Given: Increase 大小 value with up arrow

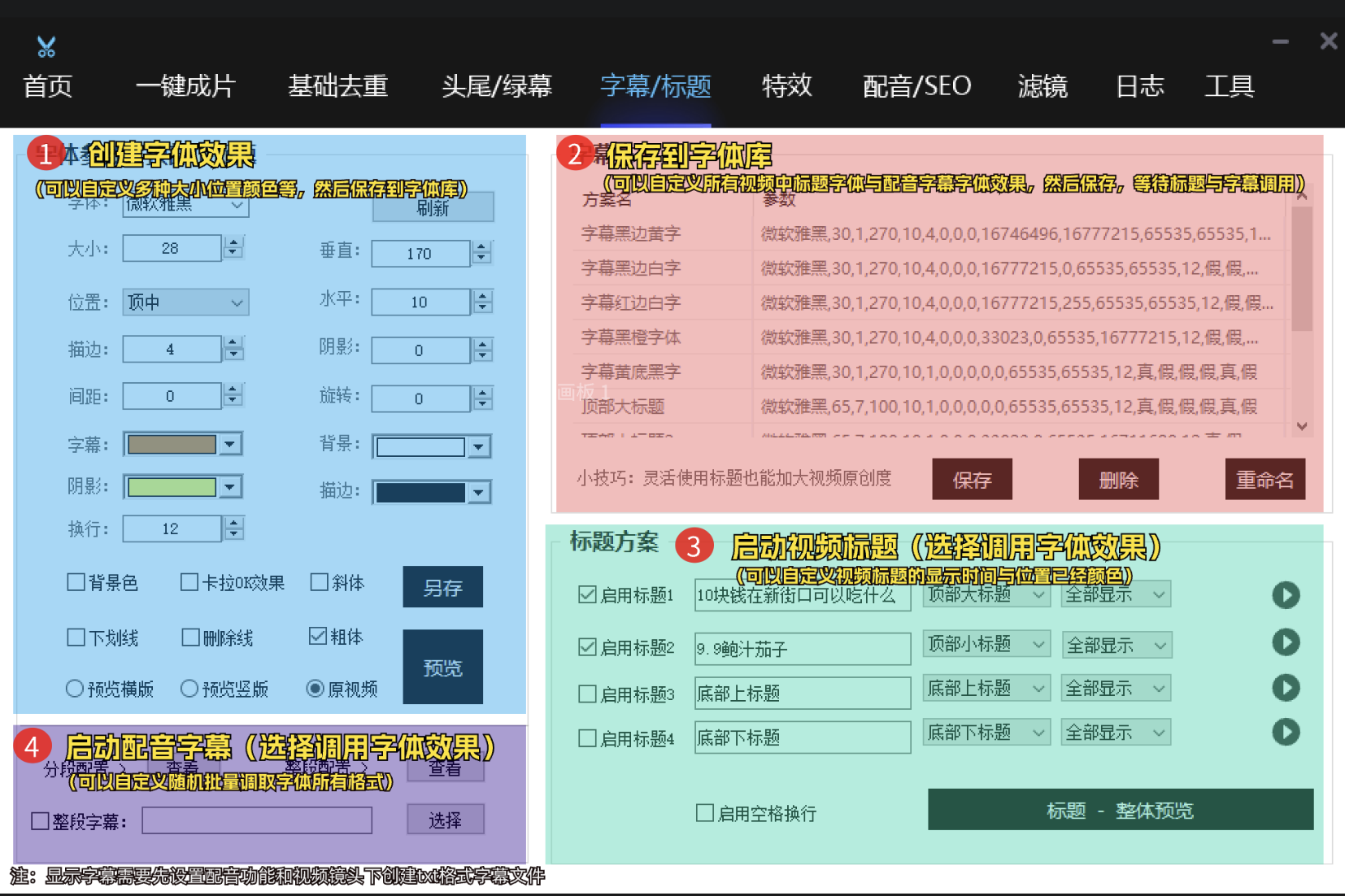Looking at the screenshot, I should 233,242.
